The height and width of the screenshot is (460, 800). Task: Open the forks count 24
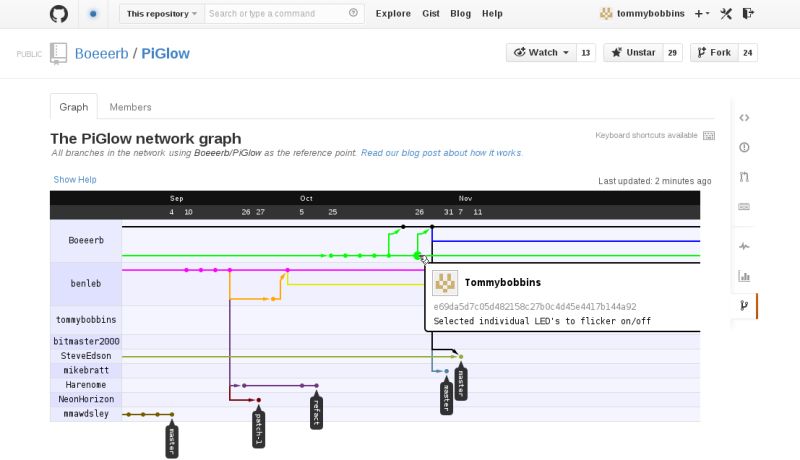point(747,53)
